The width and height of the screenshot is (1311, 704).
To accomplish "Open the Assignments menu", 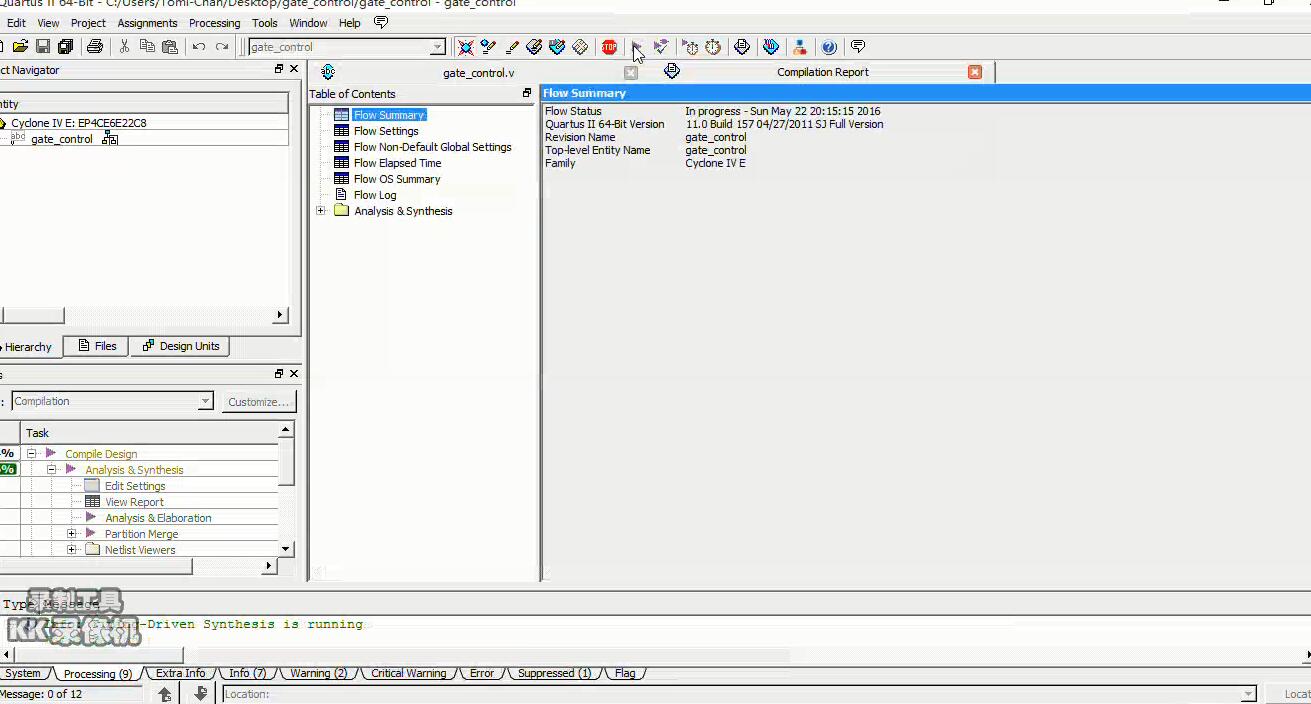I will coord(147,23).
